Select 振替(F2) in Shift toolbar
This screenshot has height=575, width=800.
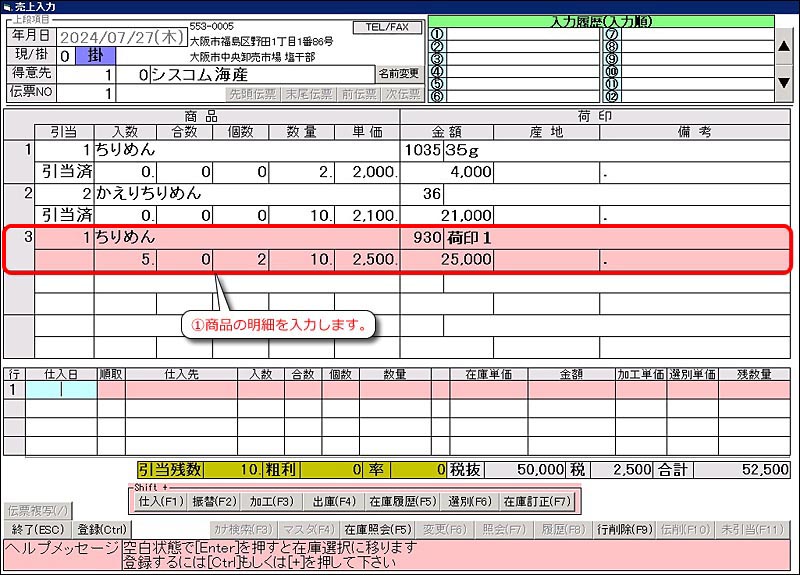[215, 501]
